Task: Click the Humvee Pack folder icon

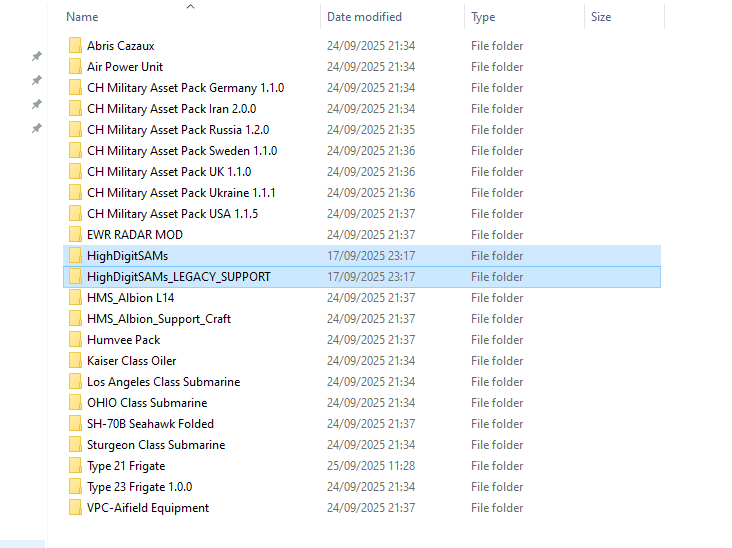Action: (75, 340)
